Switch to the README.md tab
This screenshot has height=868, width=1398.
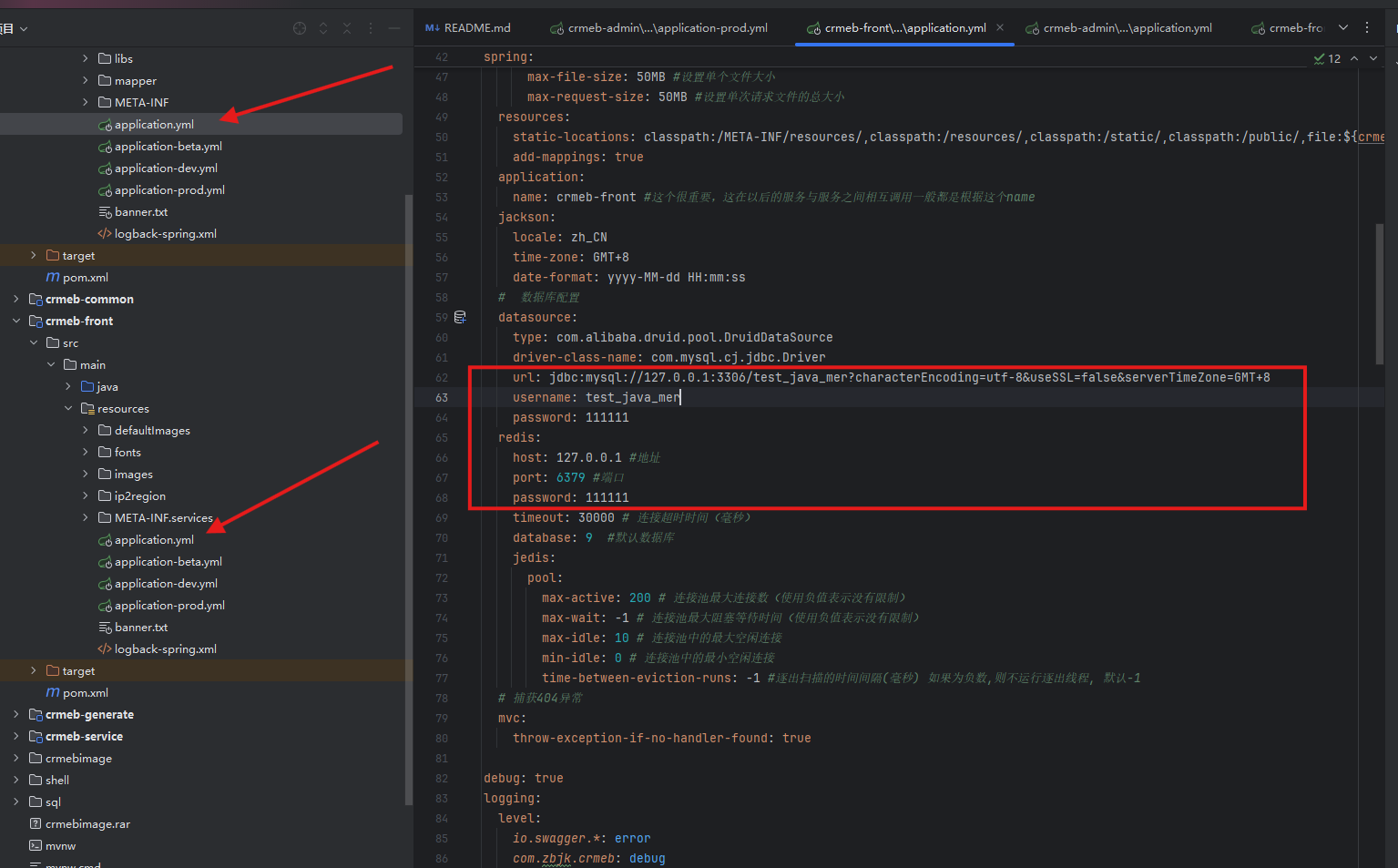pos(468,28)
